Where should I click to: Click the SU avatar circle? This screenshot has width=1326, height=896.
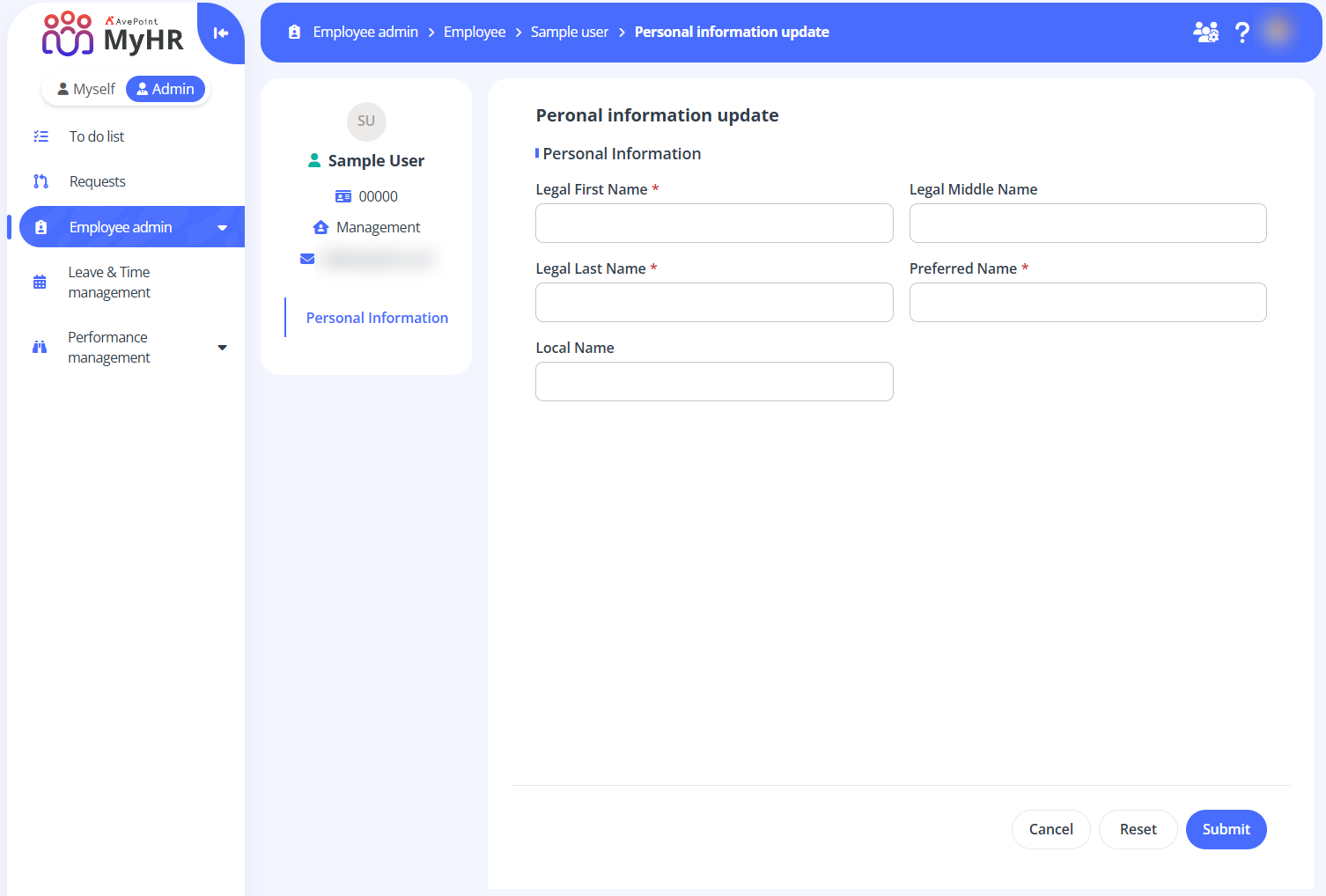pos(366,121)
